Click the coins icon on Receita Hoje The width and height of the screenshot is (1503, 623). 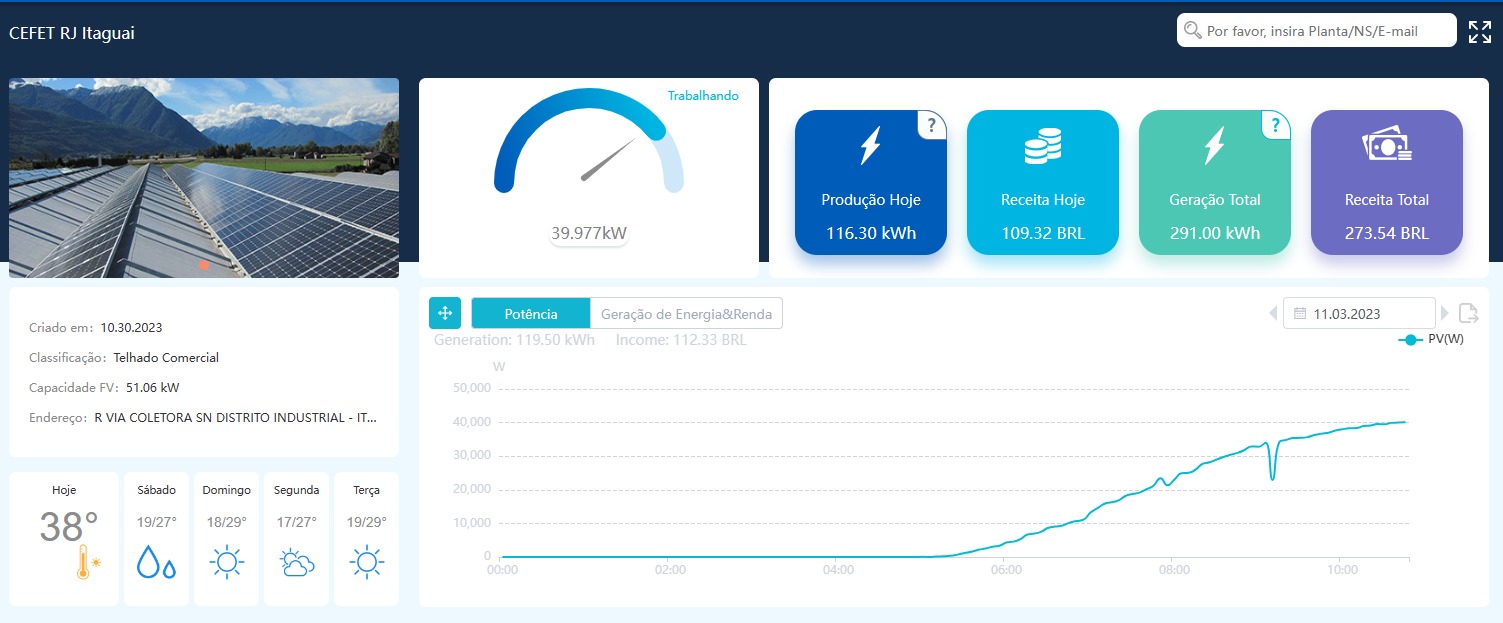pyautogui.click(x=1042, y=147)
